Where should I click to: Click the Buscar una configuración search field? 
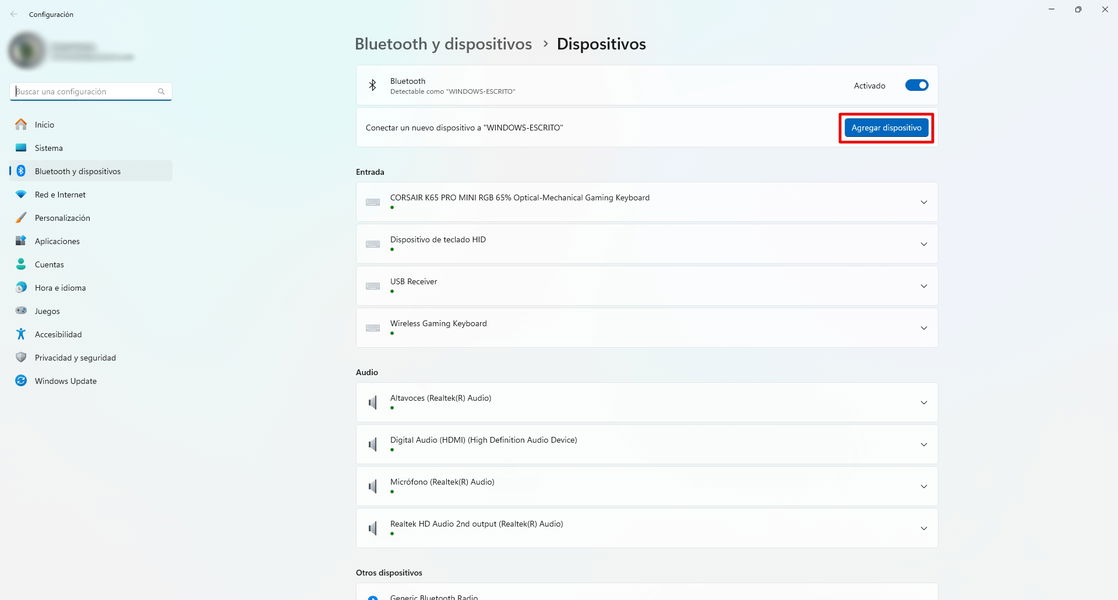[85, 92]
